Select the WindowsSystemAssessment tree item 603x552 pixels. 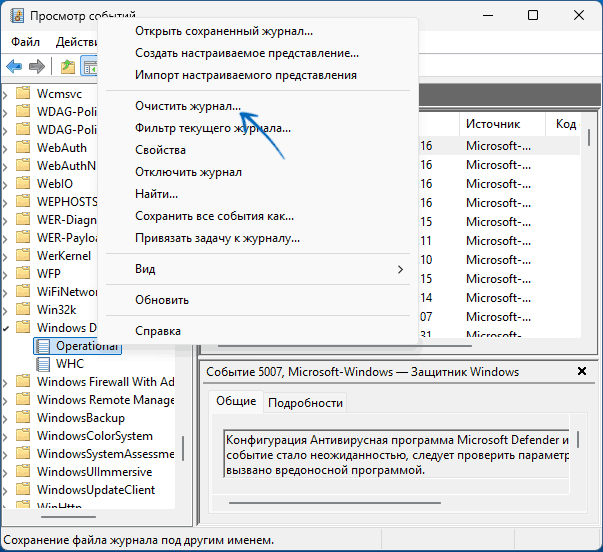tap(105, 454)
